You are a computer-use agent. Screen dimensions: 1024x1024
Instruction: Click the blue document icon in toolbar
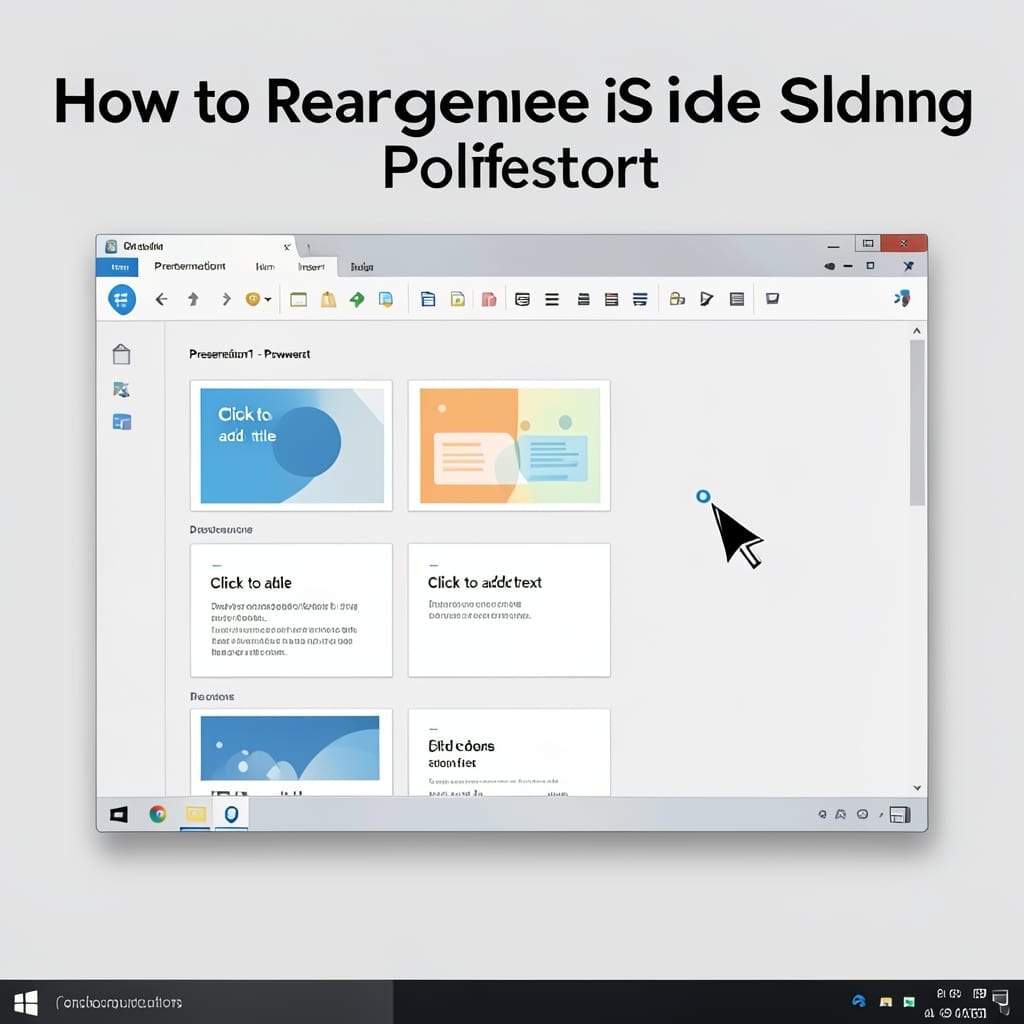[x=428, y=299]
